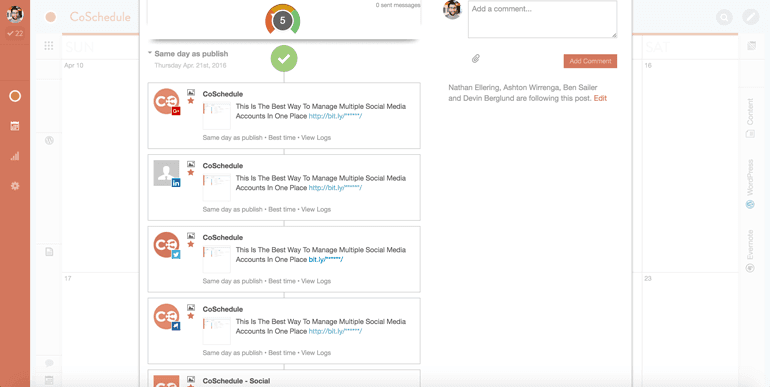Click the green checkmark circle
Viewport: 770px width, 387px height.
284,58
